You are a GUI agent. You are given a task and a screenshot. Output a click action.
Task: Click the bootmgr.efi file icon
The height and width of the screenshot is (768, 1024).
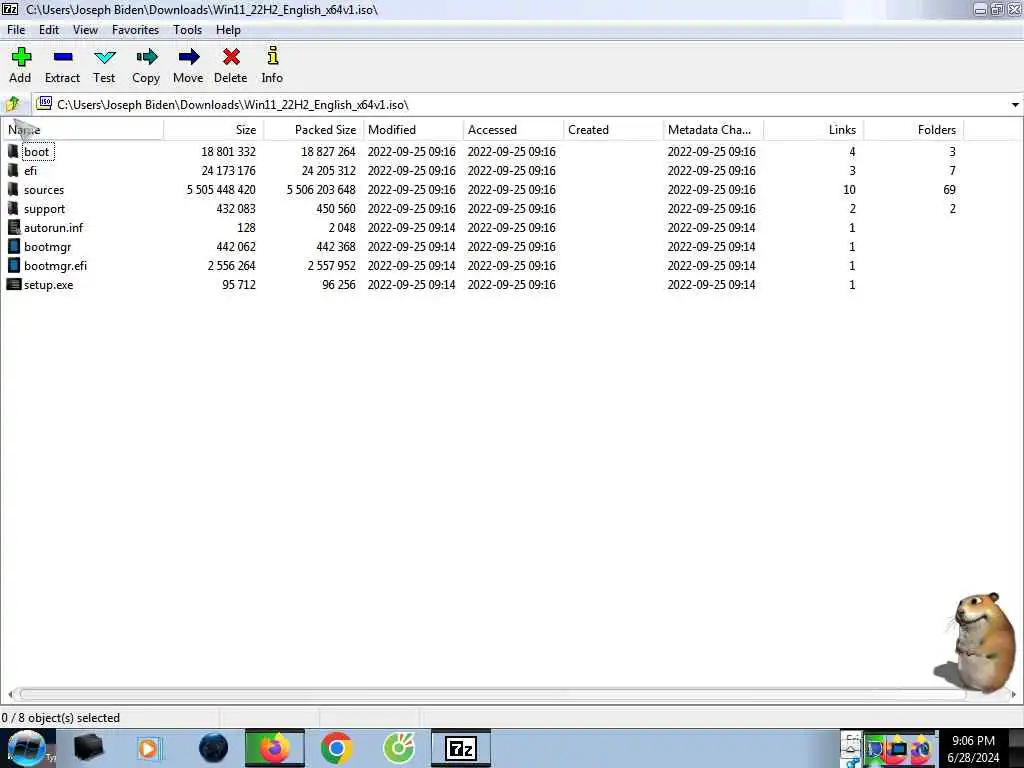[x=14, y=265]
